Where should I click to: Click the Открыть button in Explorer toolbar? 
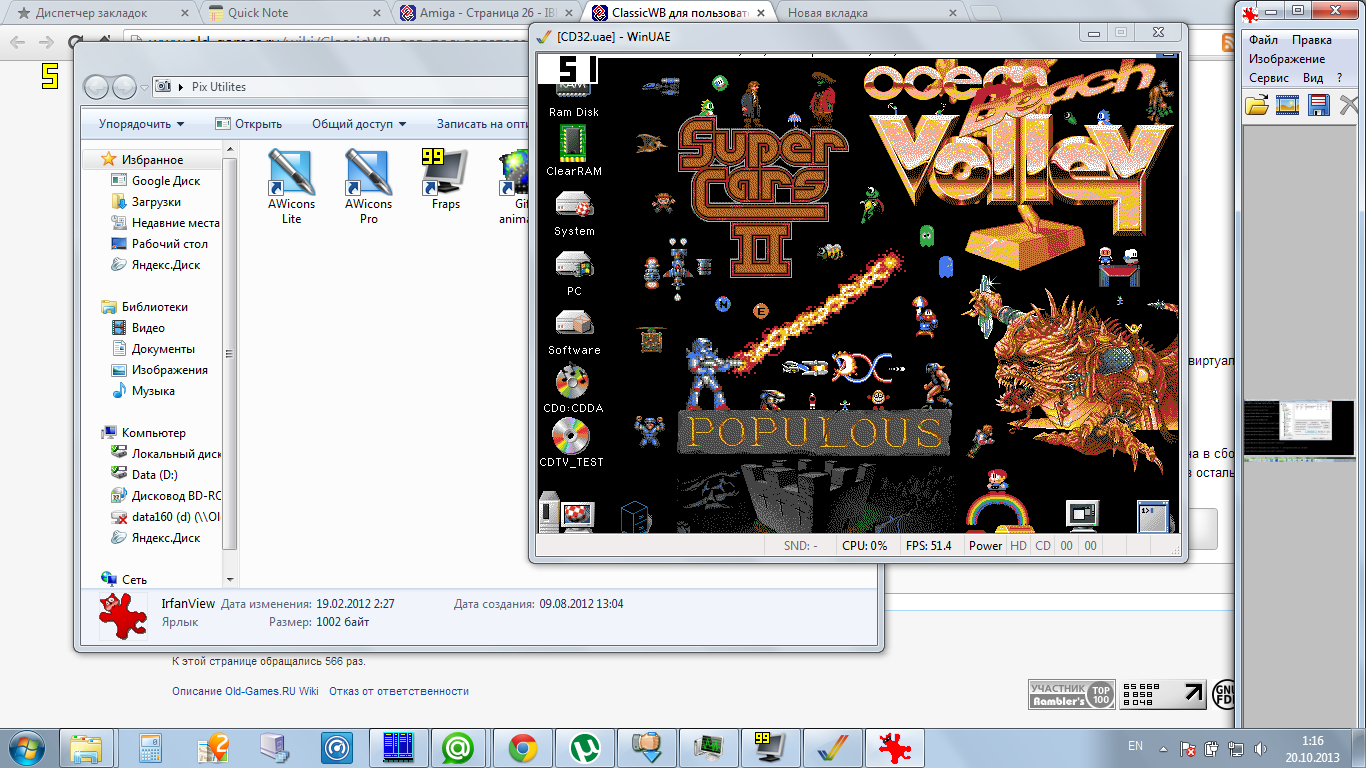pos(249,124)
